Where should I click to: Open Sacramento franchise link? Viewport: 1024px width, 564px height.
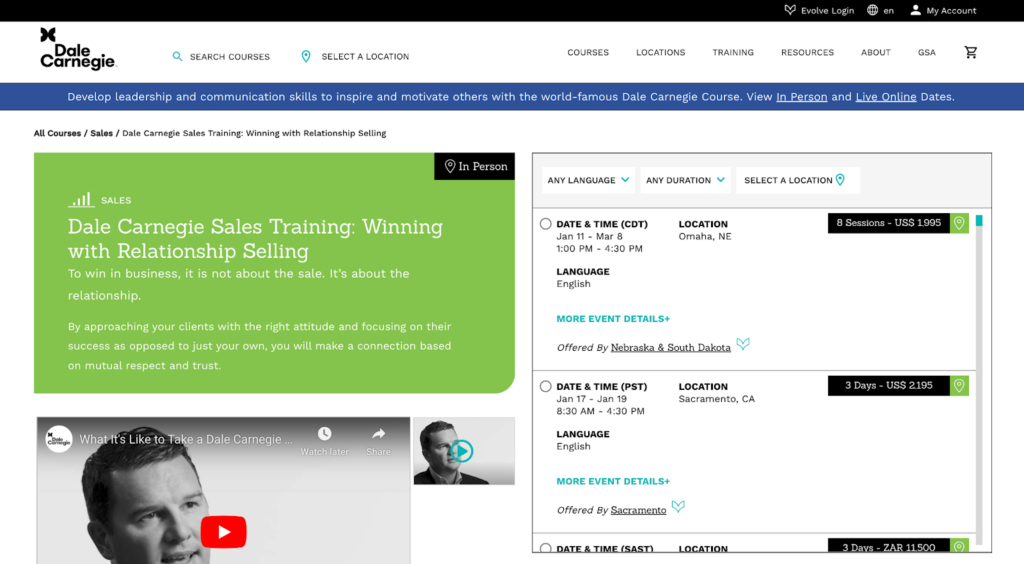[639, 510]
